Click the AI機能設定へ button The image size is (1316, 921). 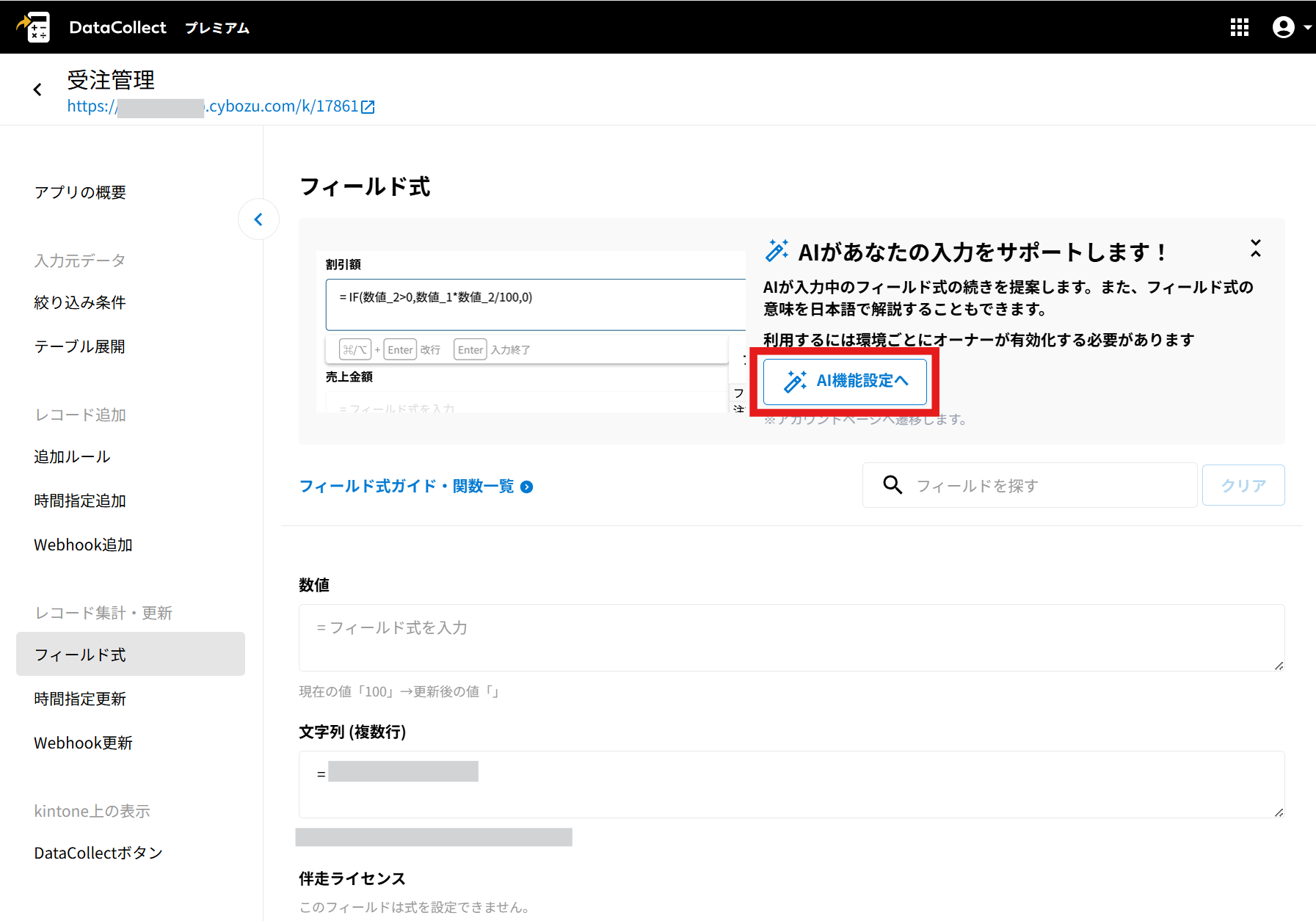point(845,381)
